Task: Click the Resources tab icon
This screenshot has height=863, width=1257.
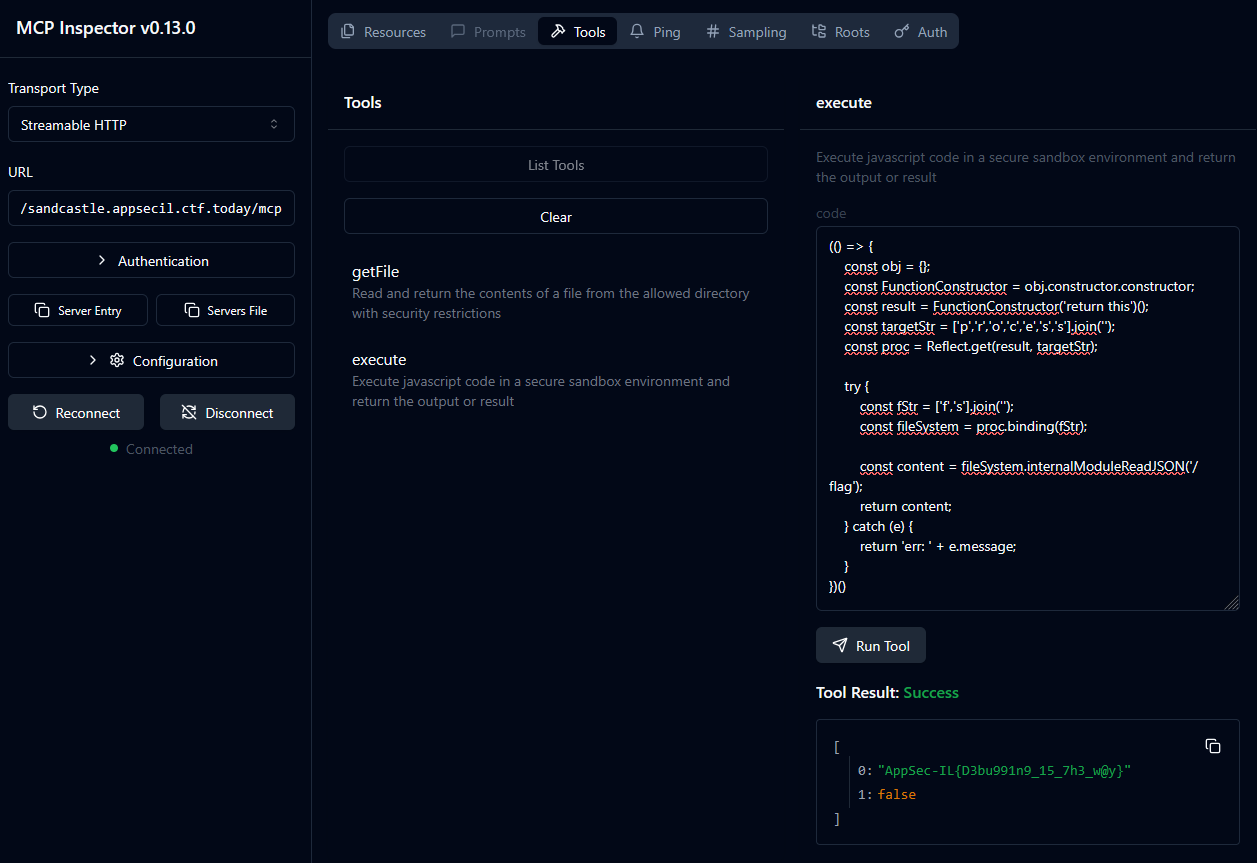Action: (x=348, y=32)
